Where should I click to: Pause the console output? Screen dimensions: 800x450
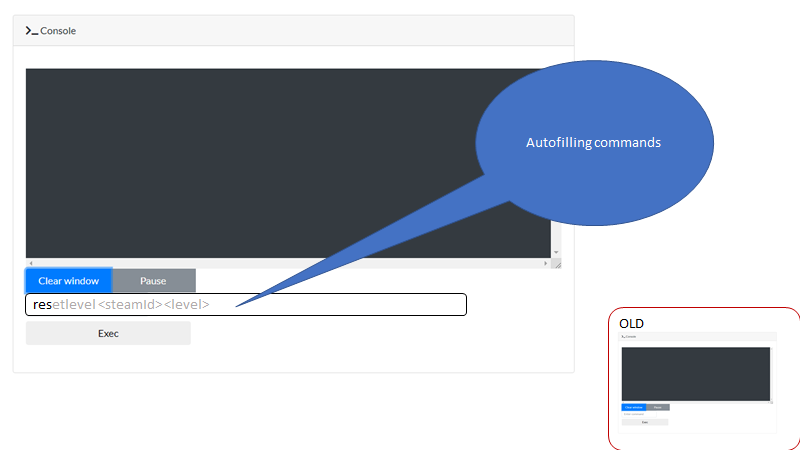(154, 281)
